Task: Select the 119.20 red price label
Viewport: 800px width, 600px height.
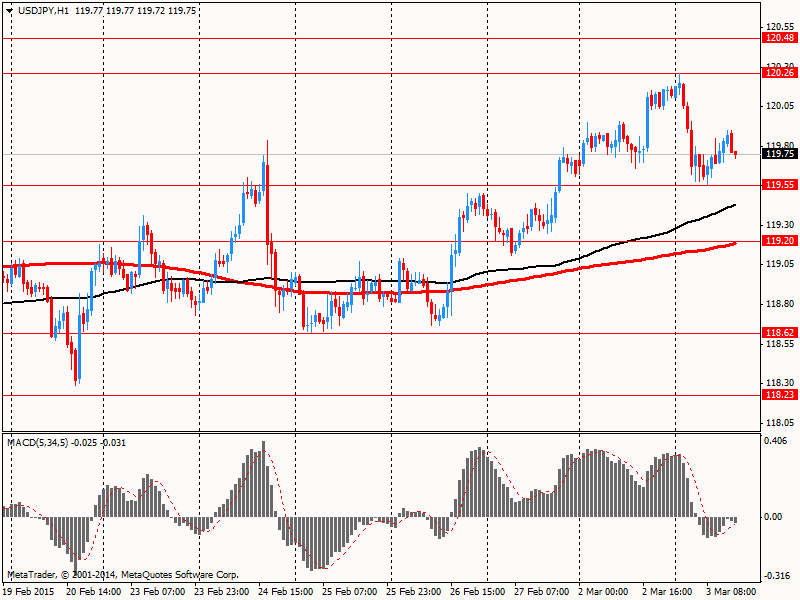Action: (779, 241)
